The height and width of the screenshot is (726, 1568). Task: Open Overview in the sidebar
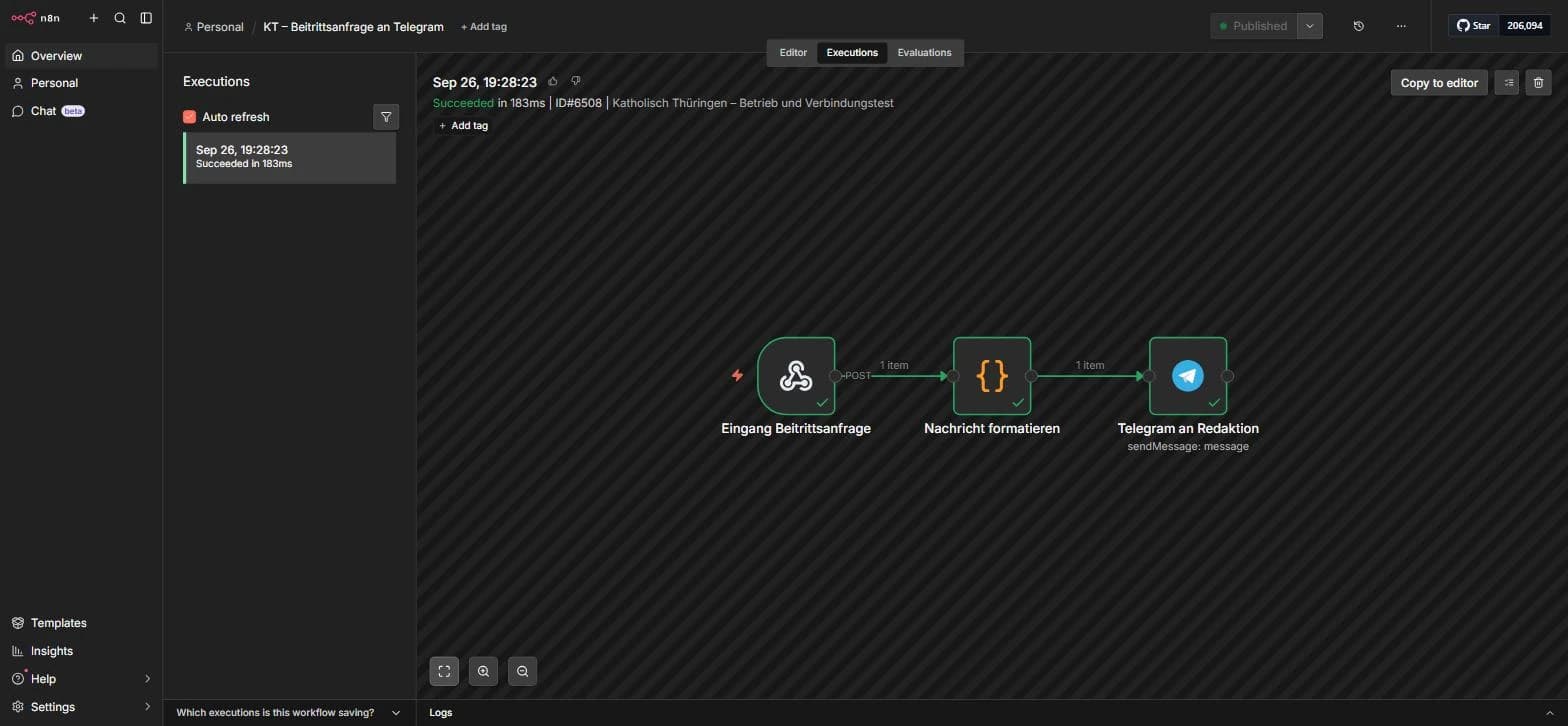[81, 56]
